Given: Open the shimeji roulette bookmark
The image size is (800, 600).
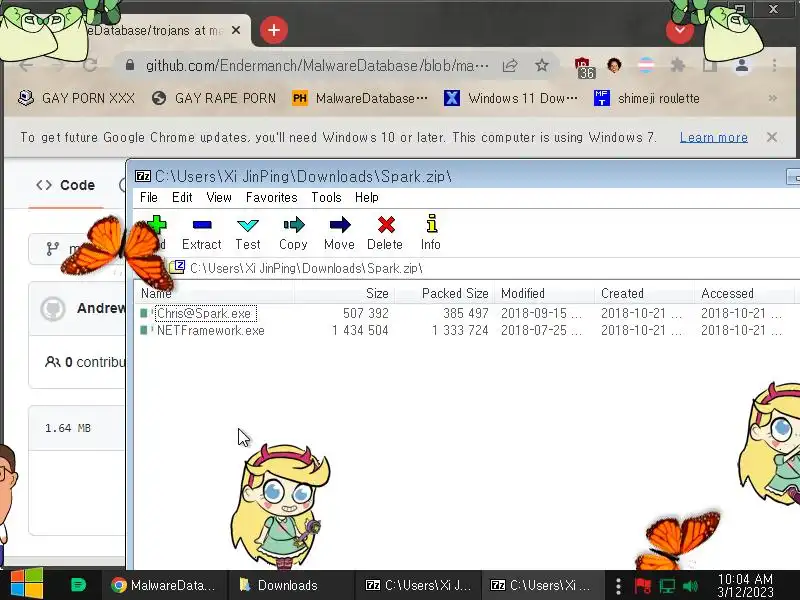Looking at the screenshot, I should point(647,98).
